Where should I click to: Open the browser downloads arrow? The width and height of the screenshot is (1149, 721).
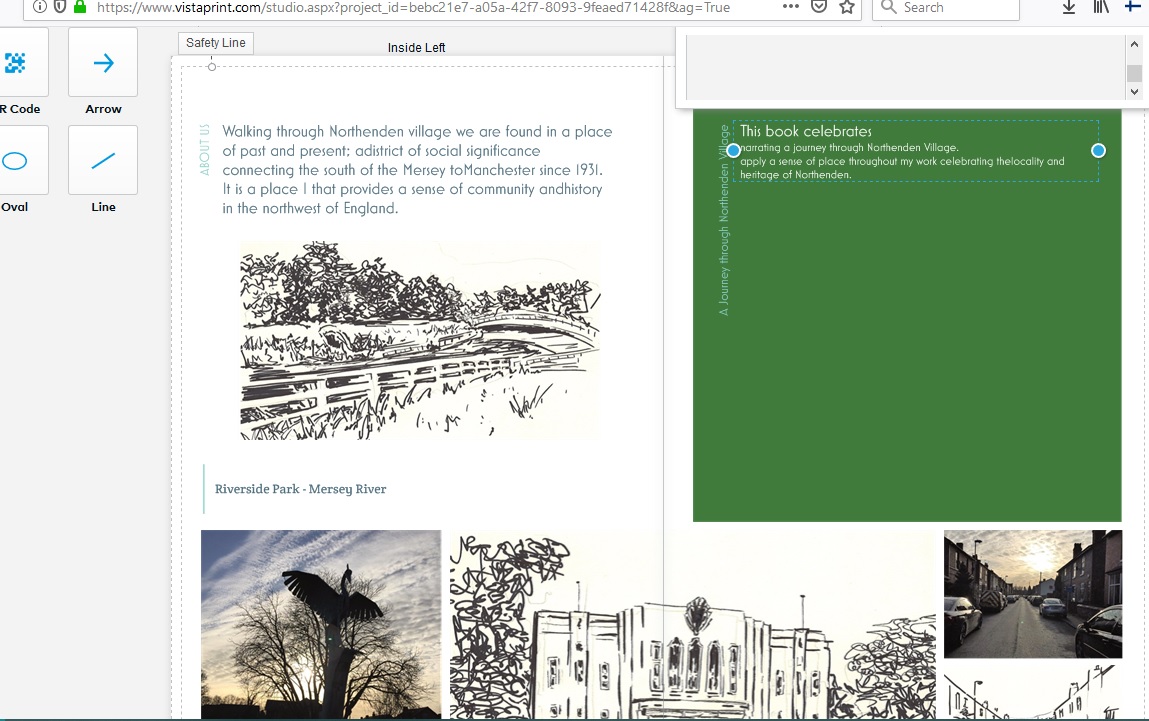tap(1069, 7)
